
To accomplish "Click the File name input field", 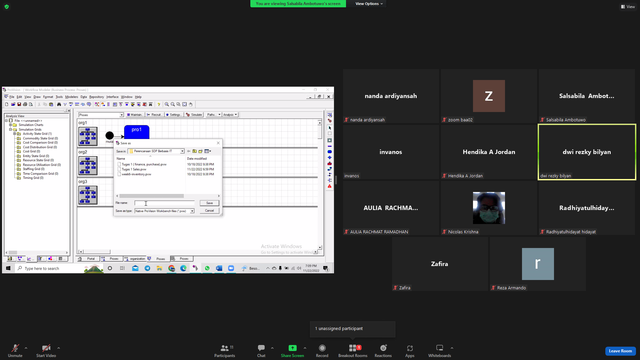I will 164,203.
